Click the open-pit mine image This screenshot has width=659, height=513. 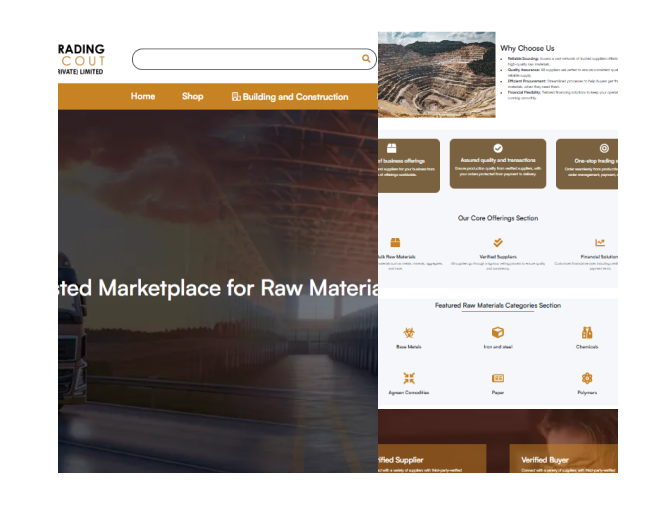click(436, 75)
